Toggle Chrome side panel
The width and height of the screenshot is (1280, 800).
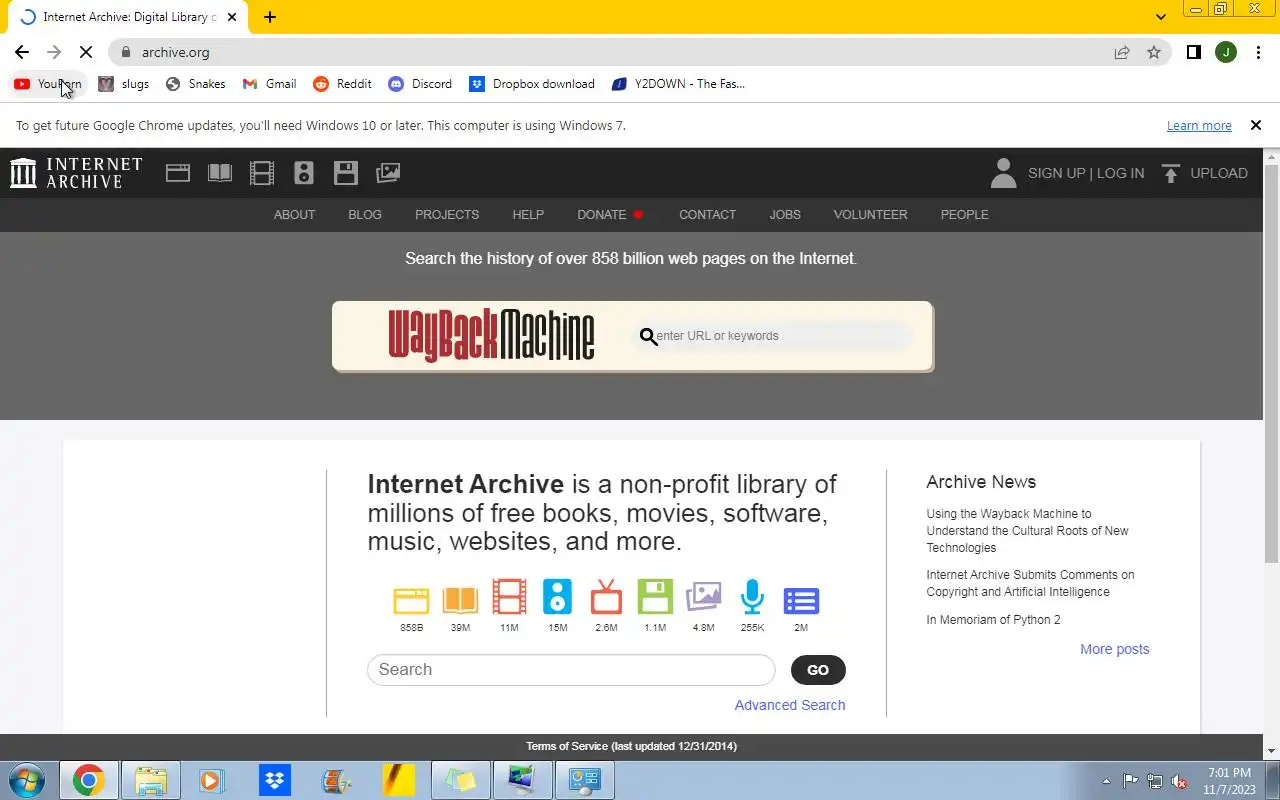(1193, 52)
